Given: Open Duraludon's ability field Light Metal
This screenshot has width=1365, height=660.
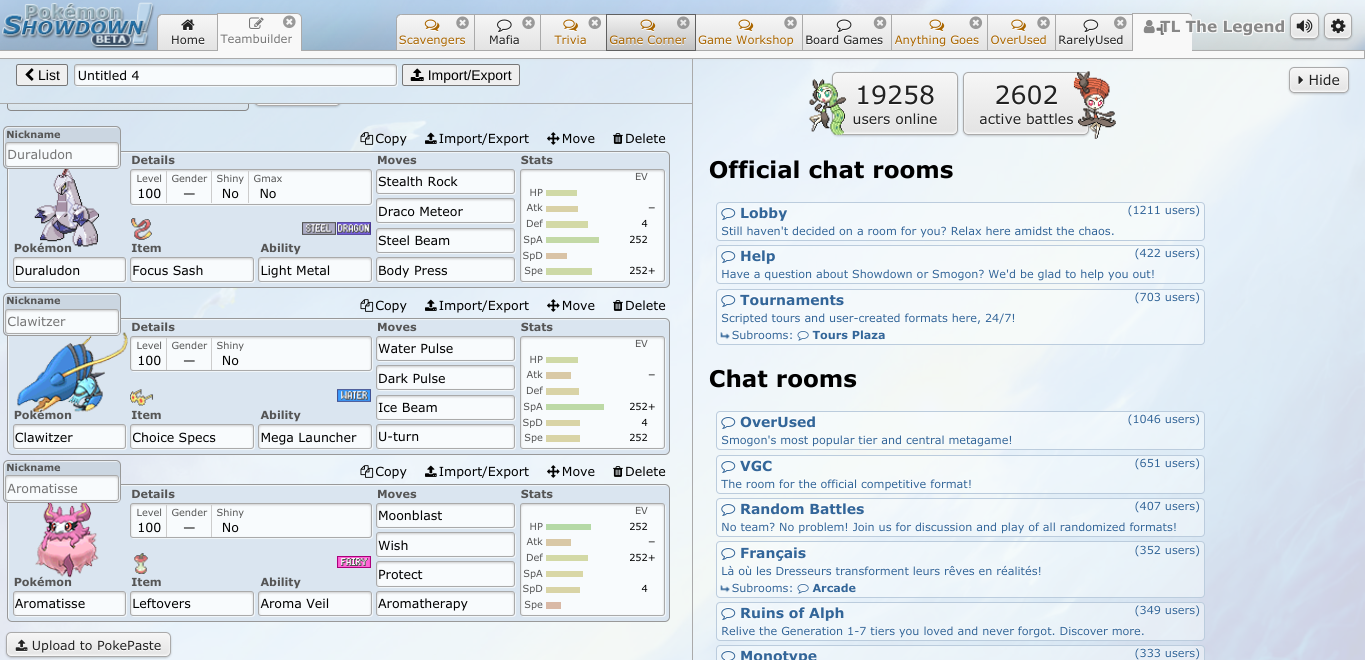Looking at the screenshot, I should [x=315, y=270].
